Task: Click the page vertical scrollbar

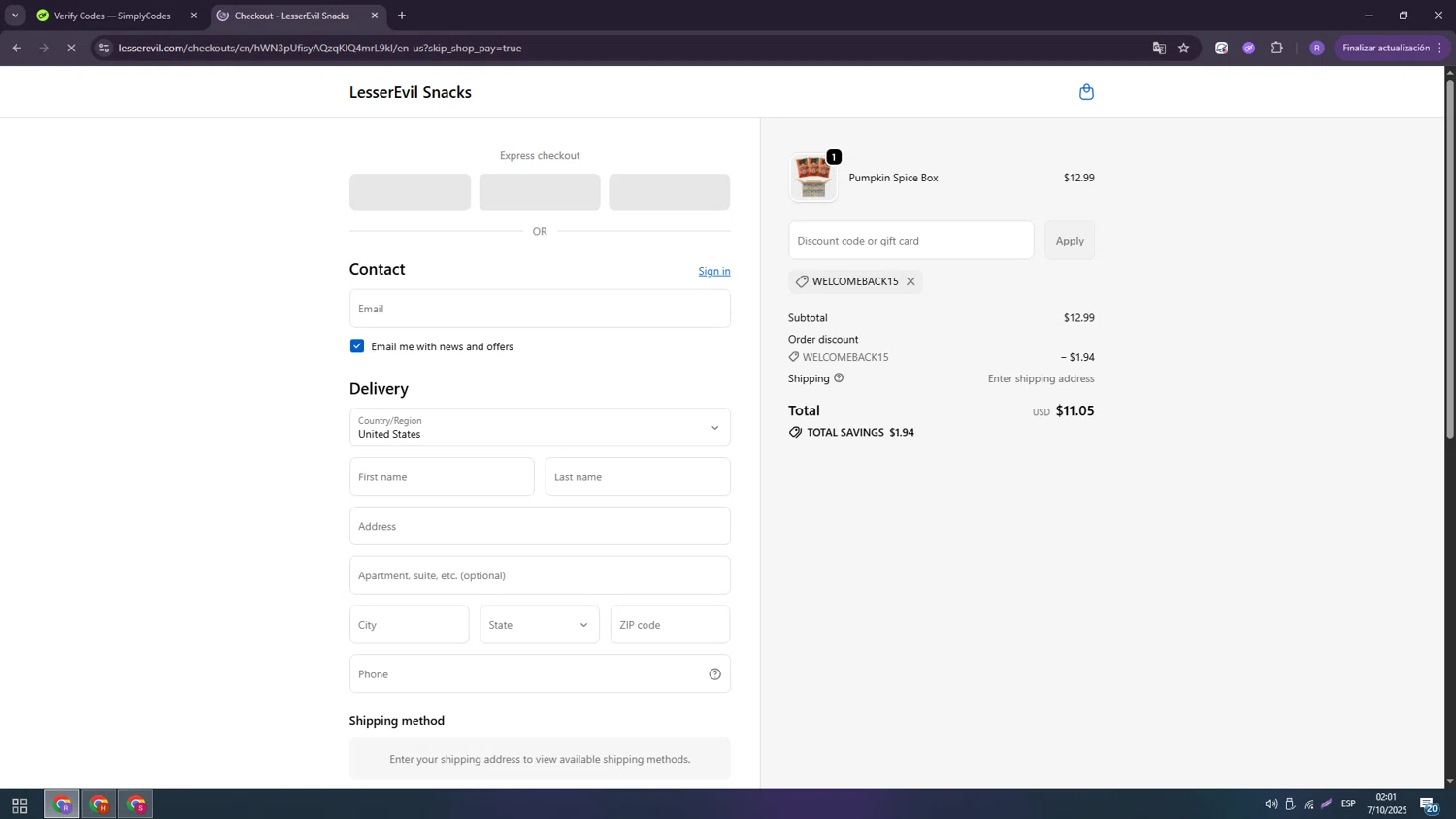Action: click(1450, 257)
